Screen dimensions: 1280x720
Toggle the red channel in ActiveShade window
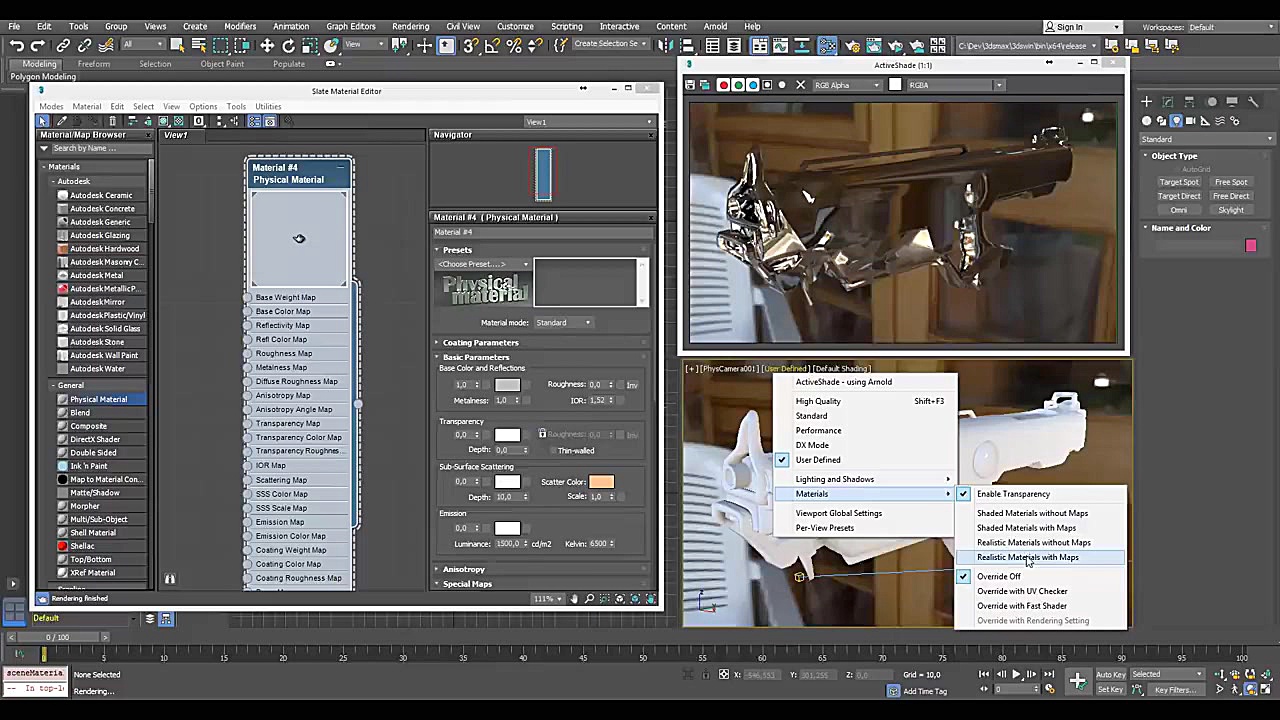(x=723, y=85)
